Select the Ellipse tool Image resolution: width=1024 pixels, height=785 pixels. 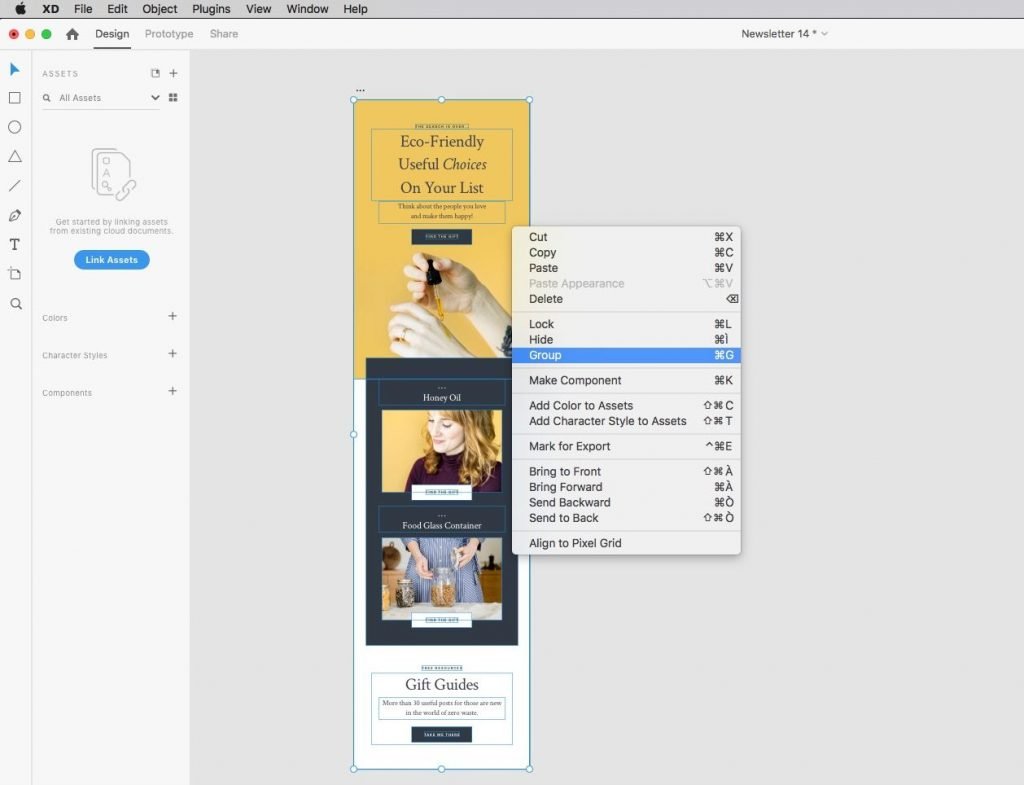click(15, 127)
